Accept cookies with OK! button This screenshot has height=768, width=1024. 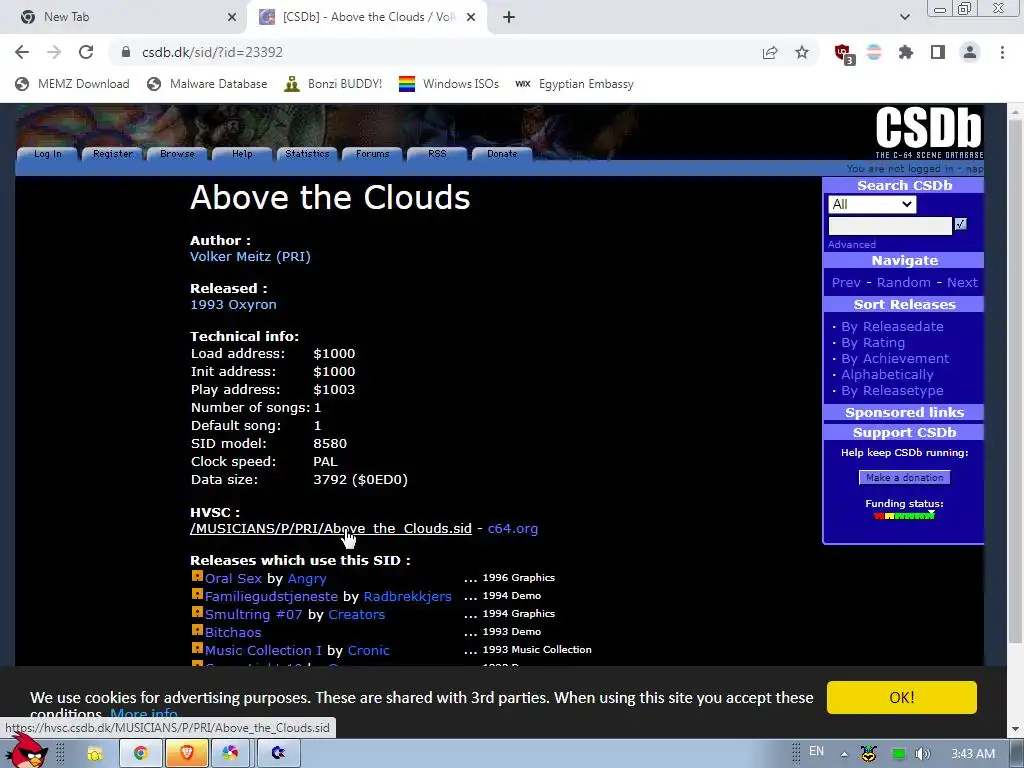point(901,697)
